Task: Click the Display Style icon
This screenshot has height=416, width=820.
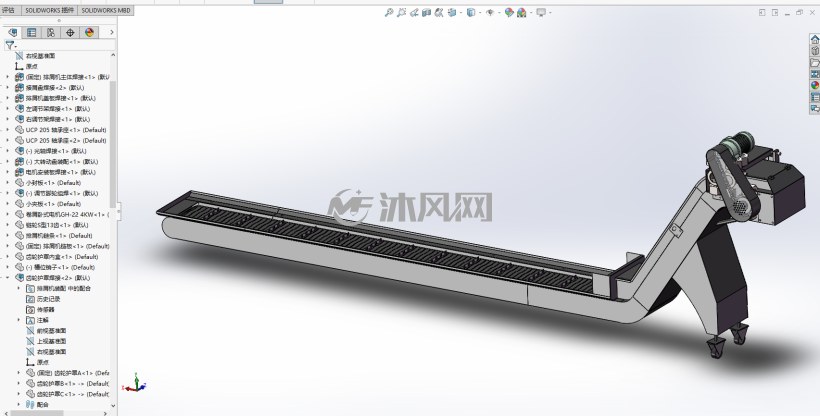Action: click(x=471, y=13)
